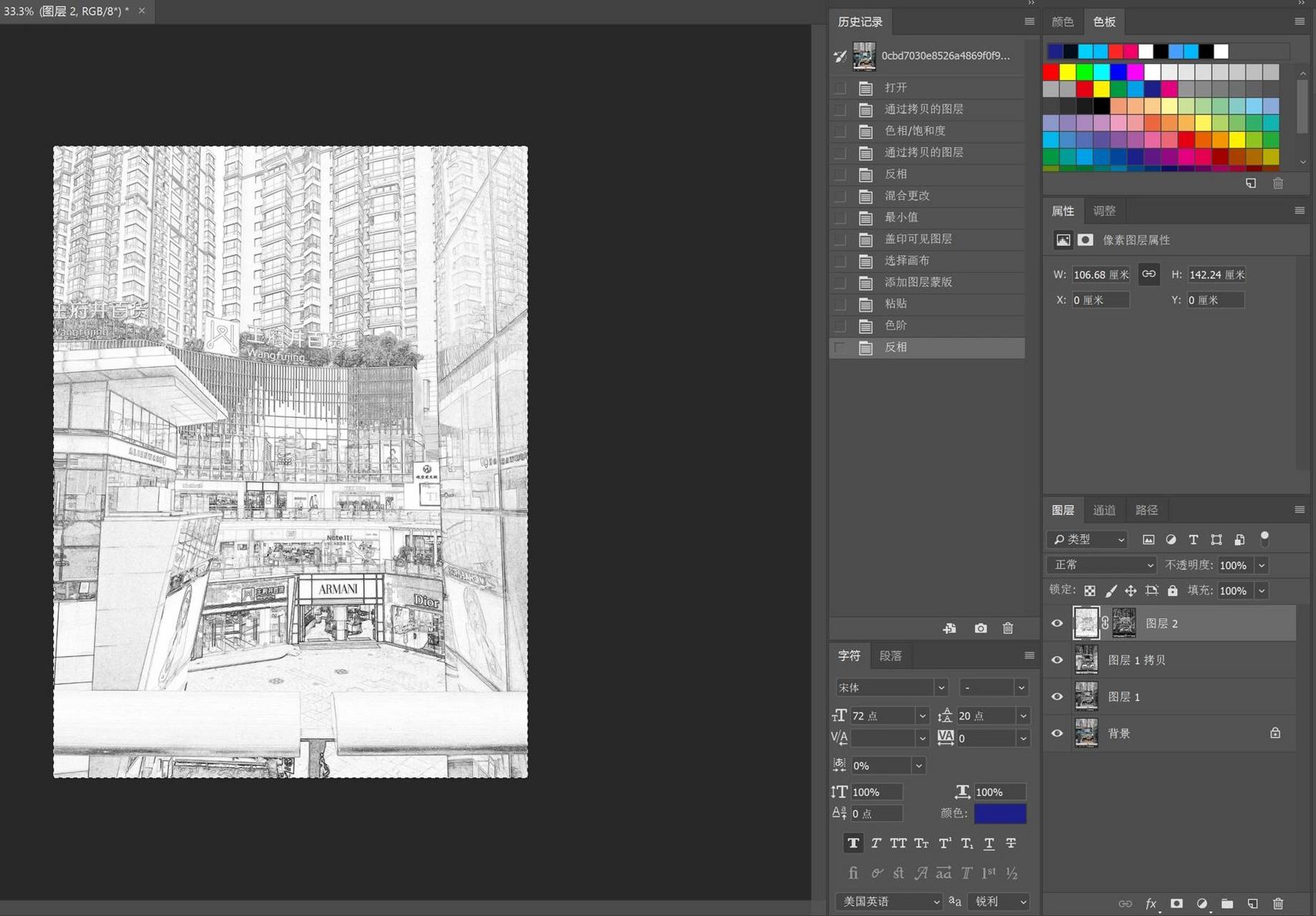Switch to the 路径 tab
The image size is (1316, 916).
point(1146,510)
